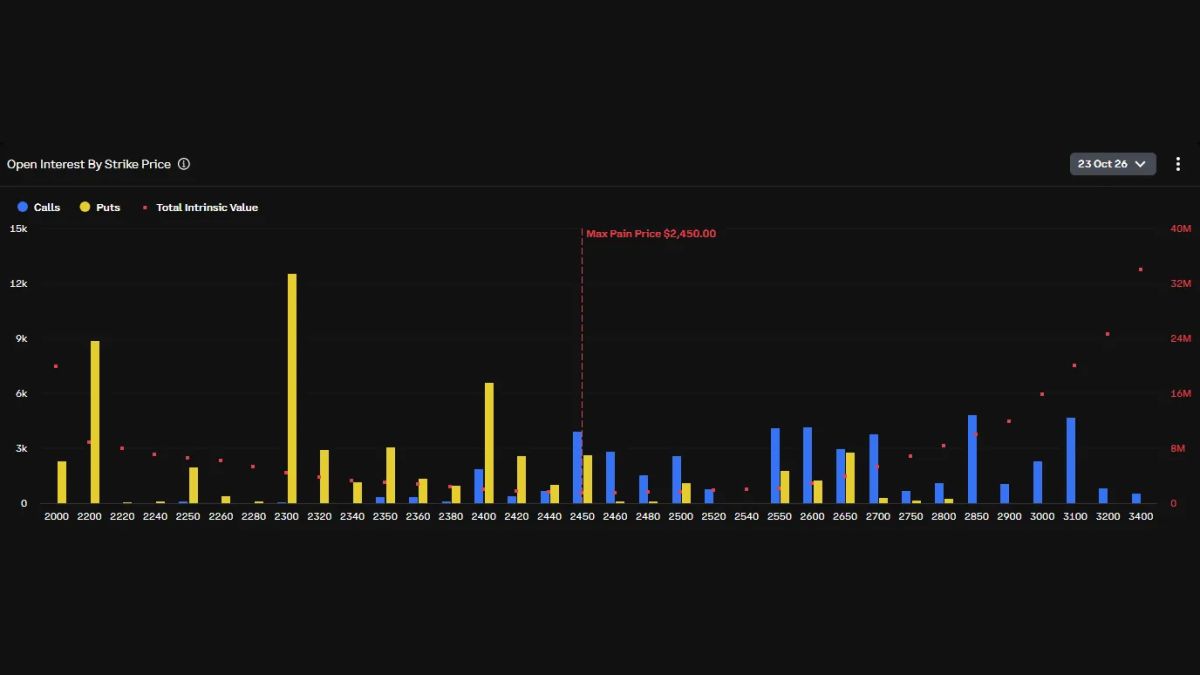This screenshot has width=1200, height=675.
Task: Click the 3100 strike axis label
Action: coord(1075,516)
